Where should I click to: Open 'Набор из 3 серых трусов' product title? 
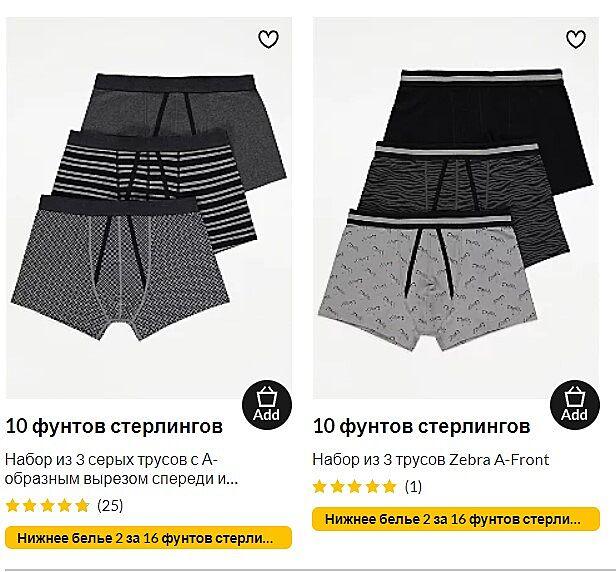click(122, 469)
